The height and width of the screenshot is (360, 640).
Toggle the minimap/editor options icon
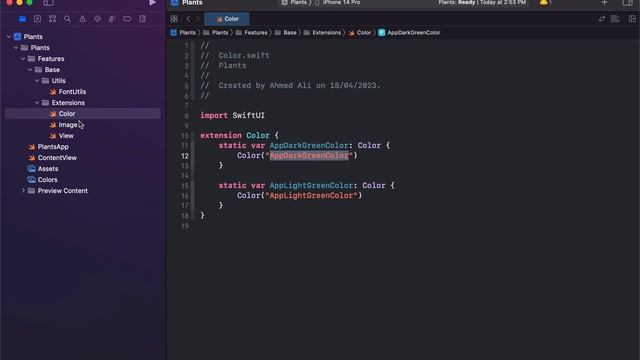(615, 19)
